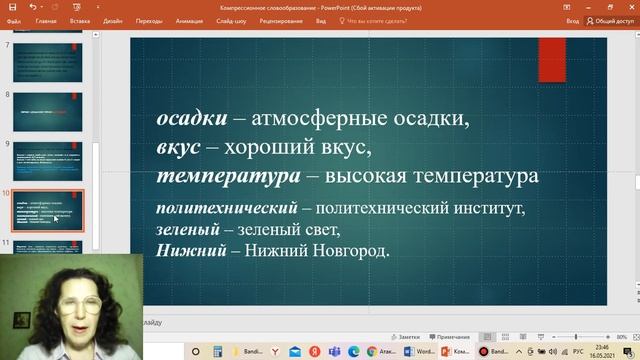Open the notification center icon

(628, 351)
